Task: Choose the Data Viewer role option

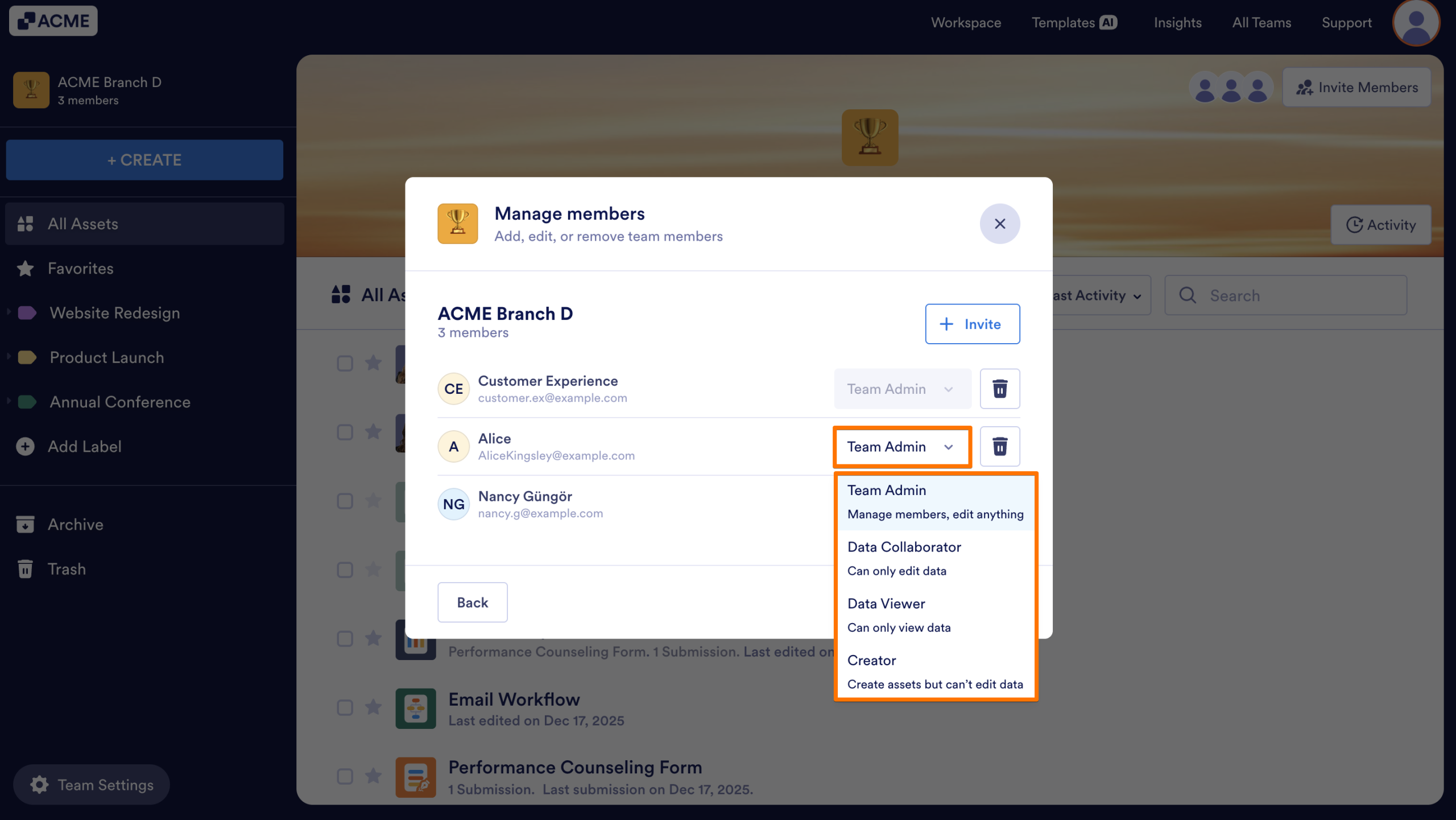Action: tap(935, 615)
